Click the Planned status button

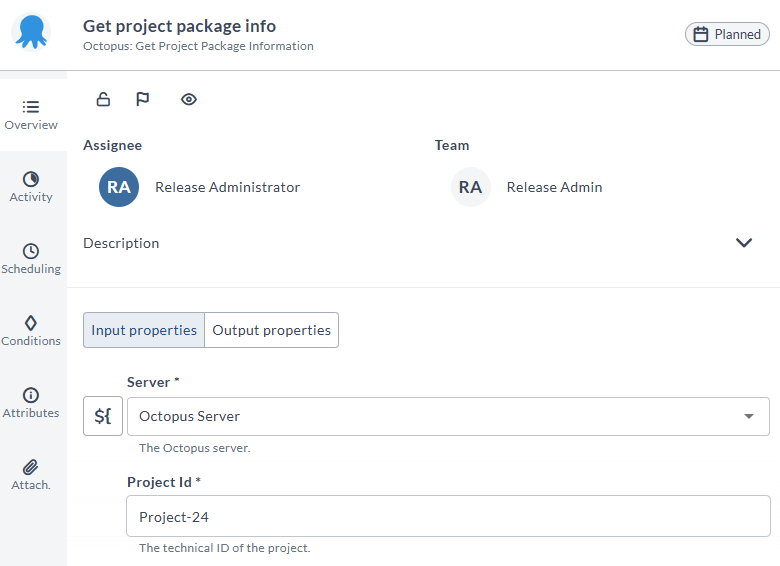(727, 34)
